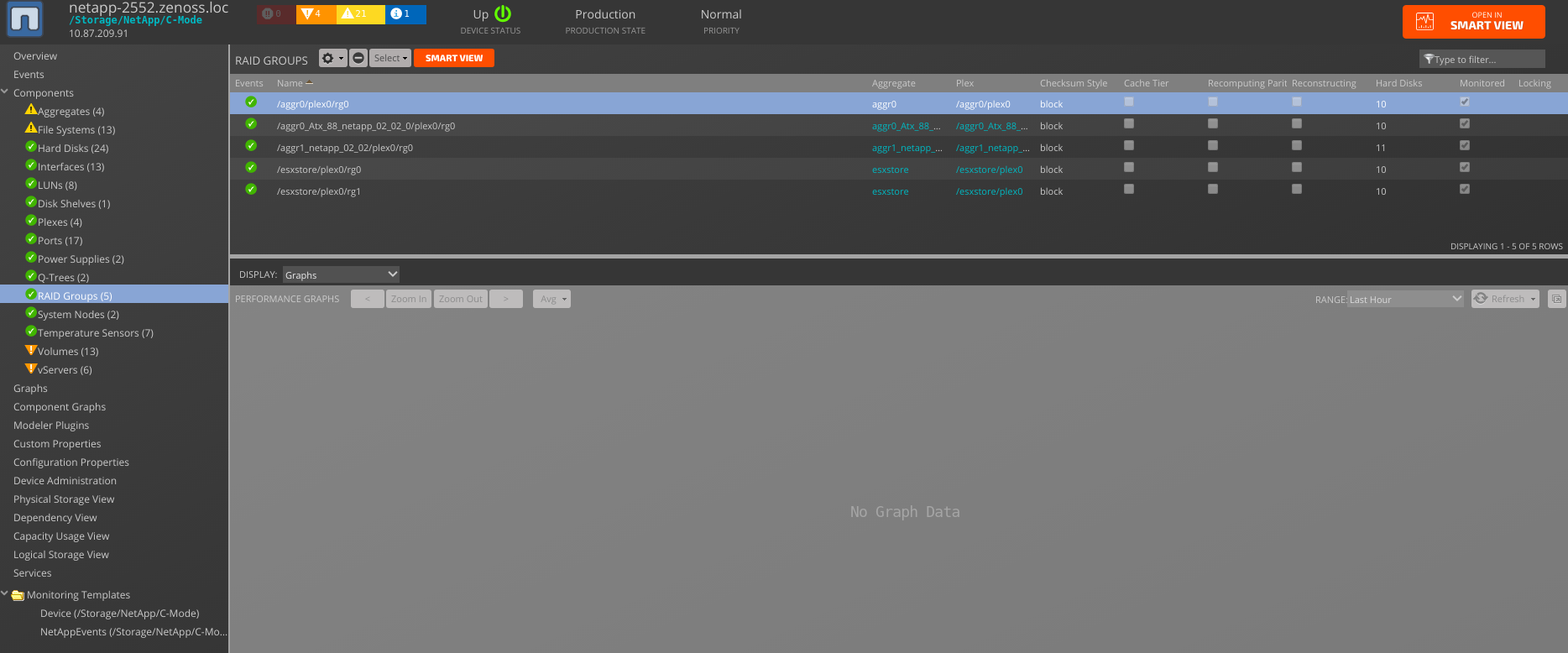This screenshot has height=653, width=1568.
Task: Click the OPEN IN SMART VIEW button
Action: [1474, 21]
